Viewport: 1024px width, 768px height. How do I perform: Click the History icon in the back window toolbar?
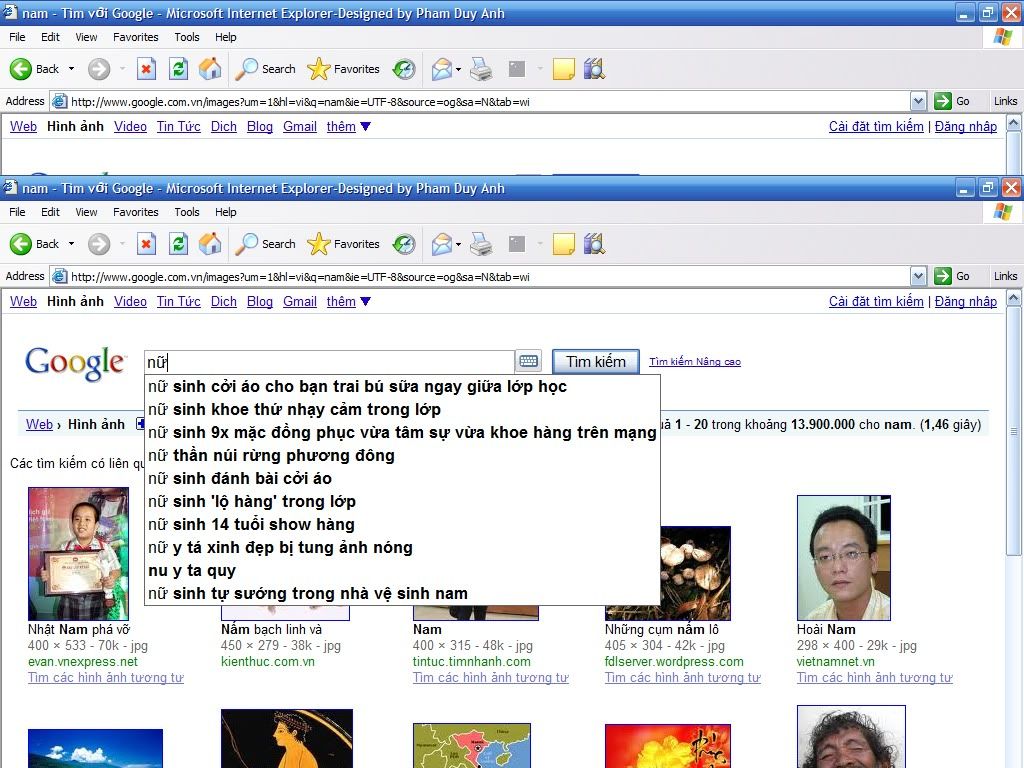pos(404,69)
